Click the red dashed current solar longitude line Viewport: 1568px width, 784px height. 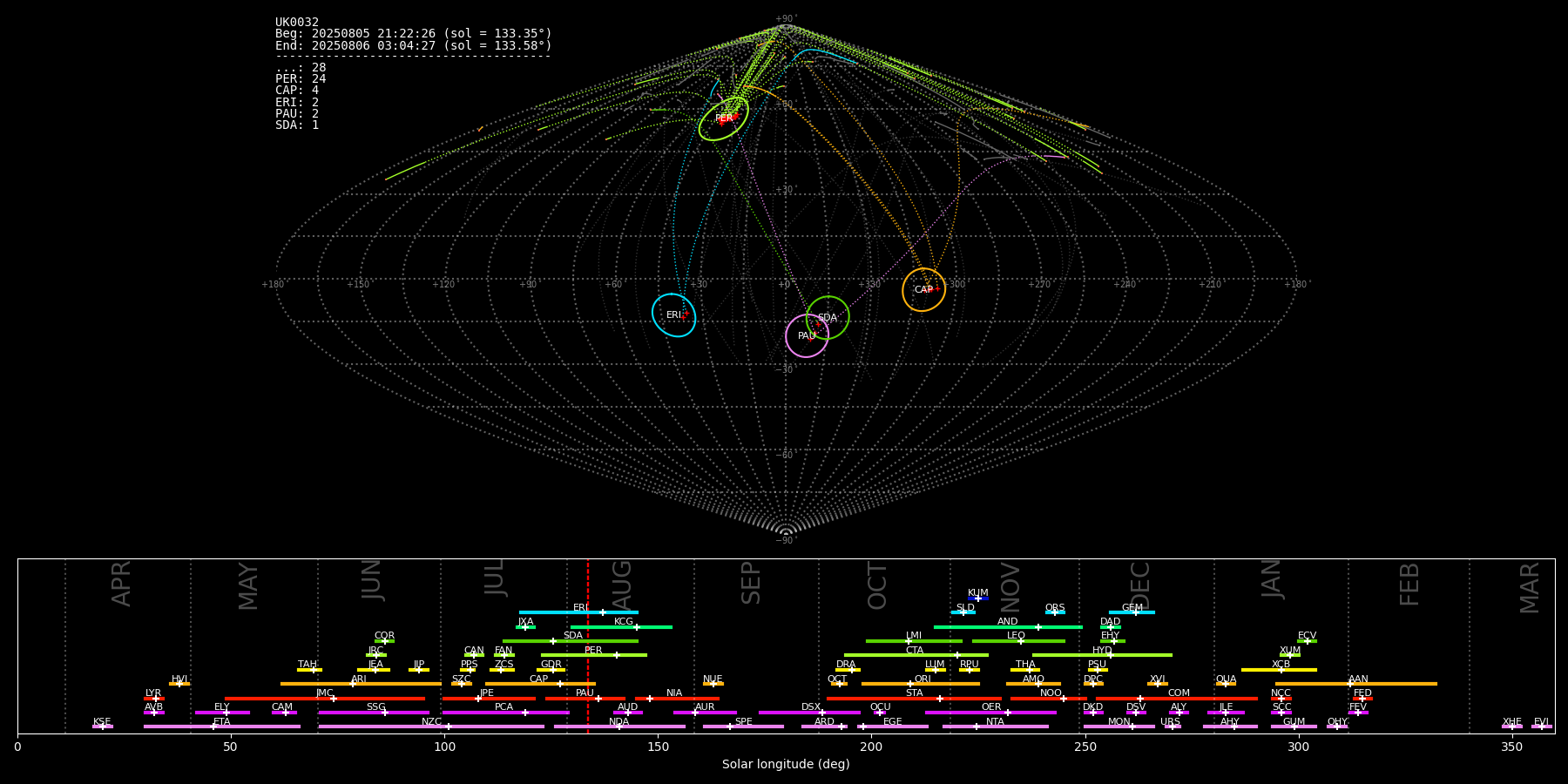point(587,645)
